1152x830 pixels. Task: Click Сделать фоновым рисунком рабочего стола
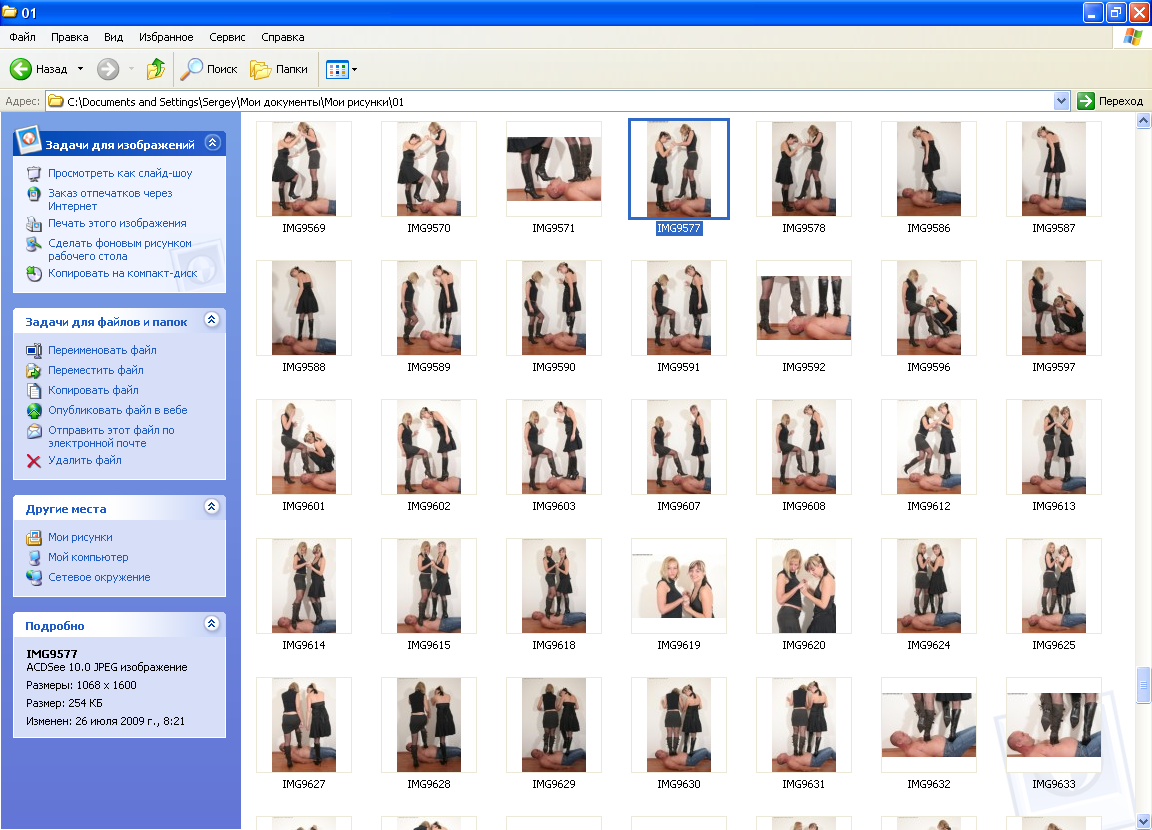tap(120, 250)
